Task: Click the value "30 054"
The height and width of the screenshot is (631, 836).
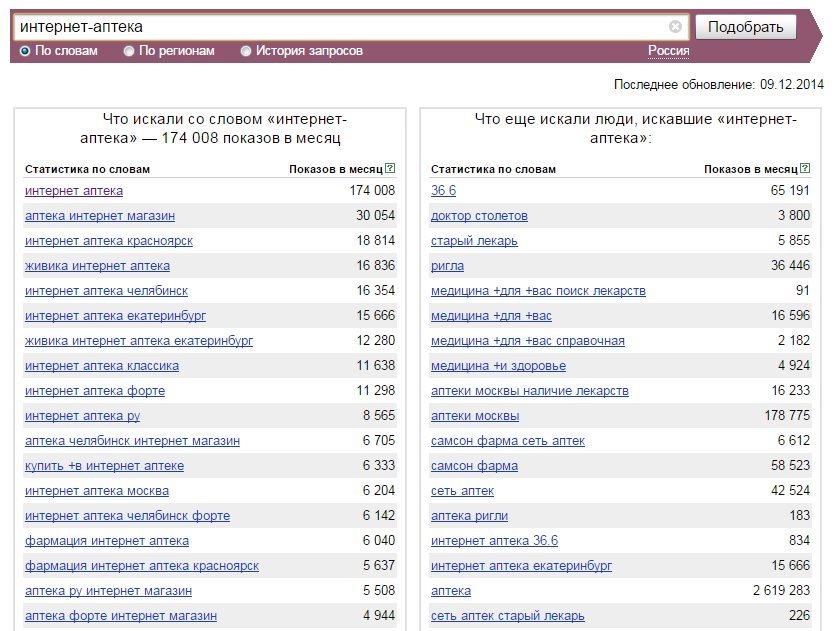Action: 375,215
